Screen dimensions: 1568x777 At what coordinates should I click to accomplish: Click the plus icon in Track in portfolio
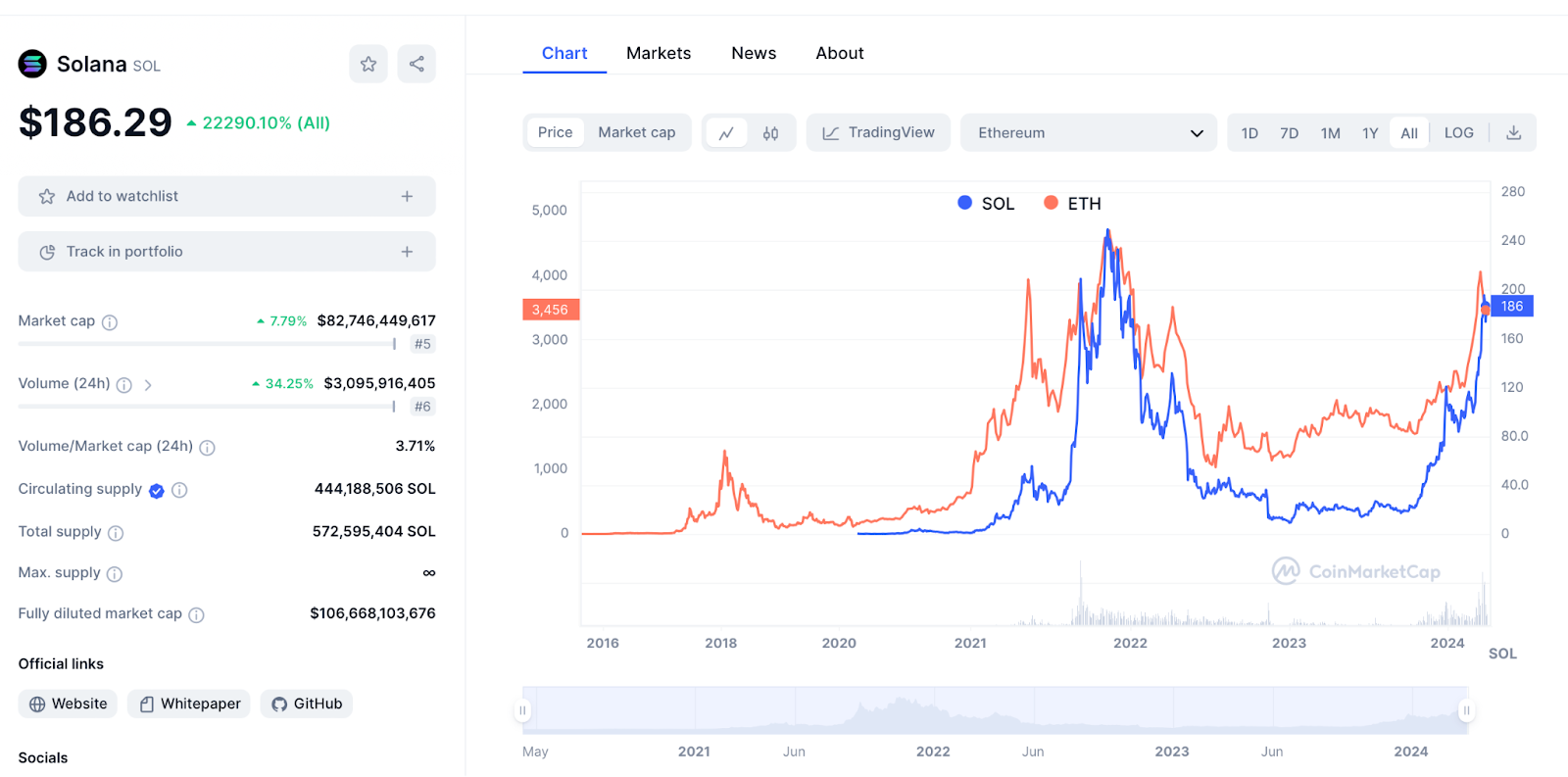[407, 252]
